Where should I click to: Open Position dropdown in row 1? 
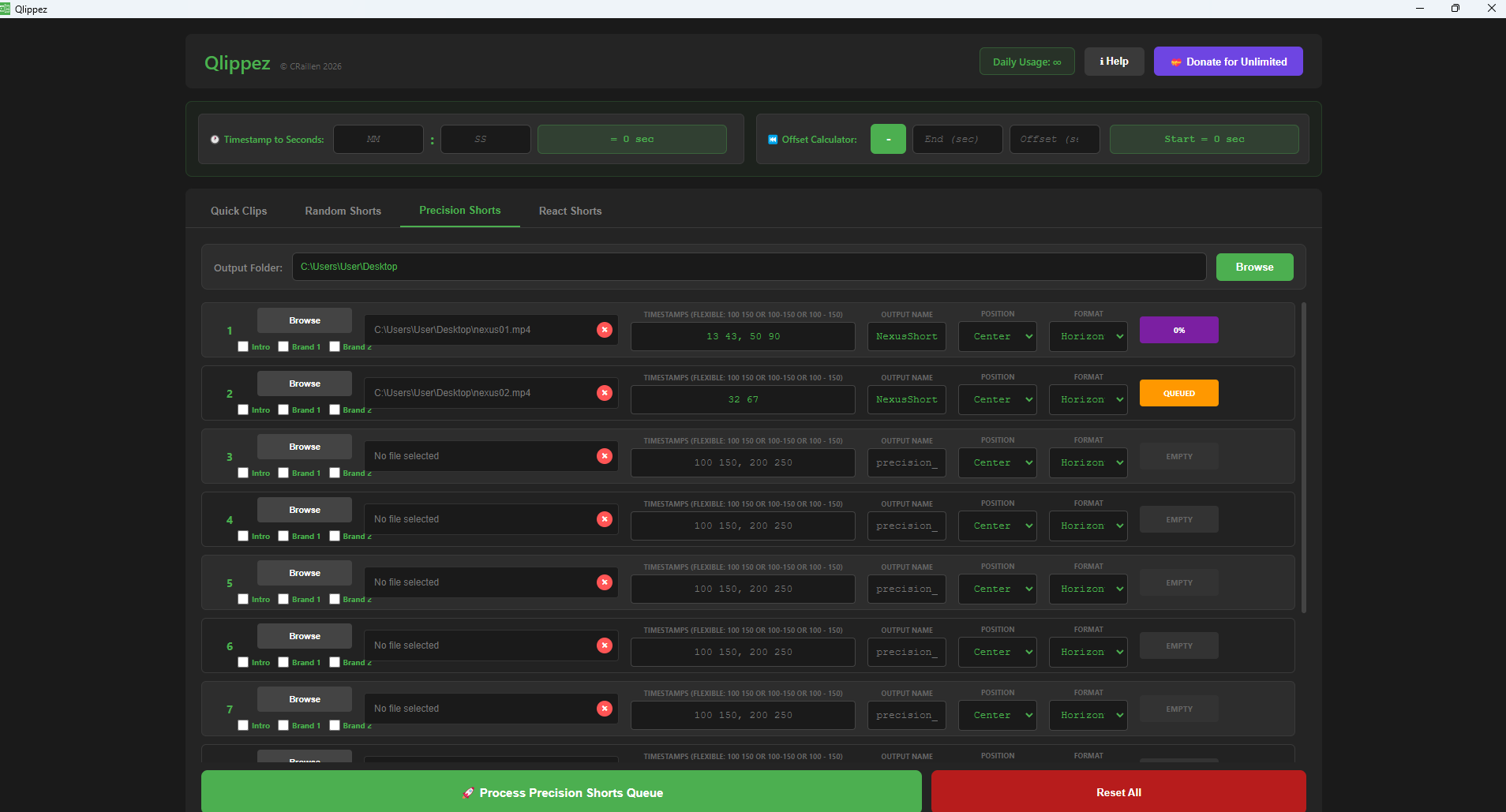(998, 336)
